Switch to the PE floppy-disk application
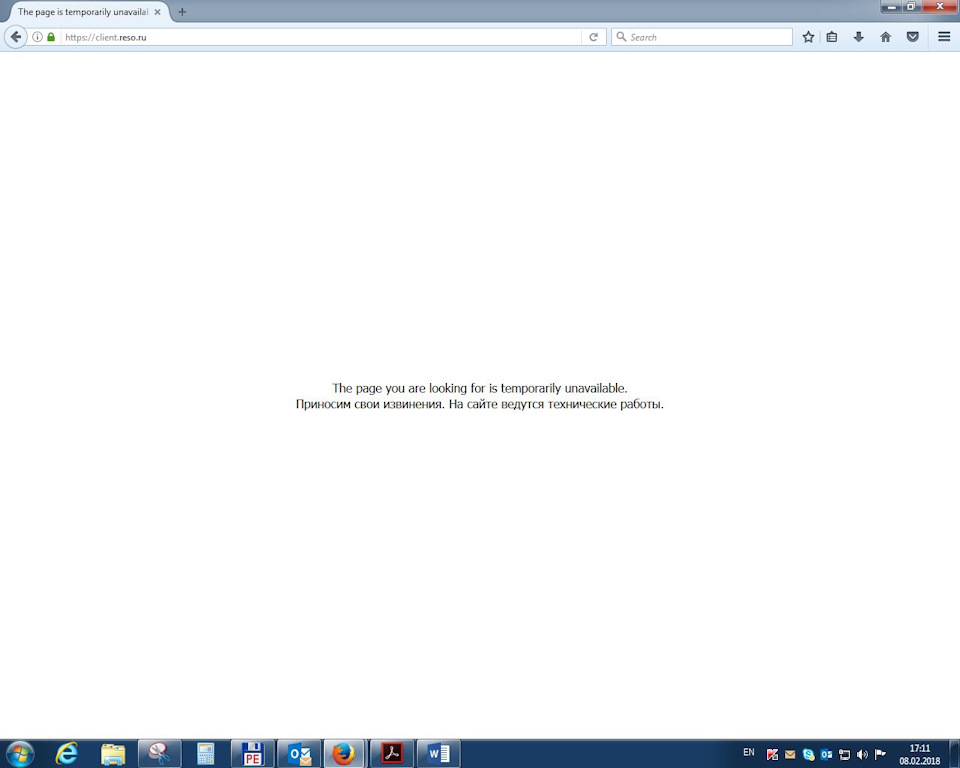 252,753
